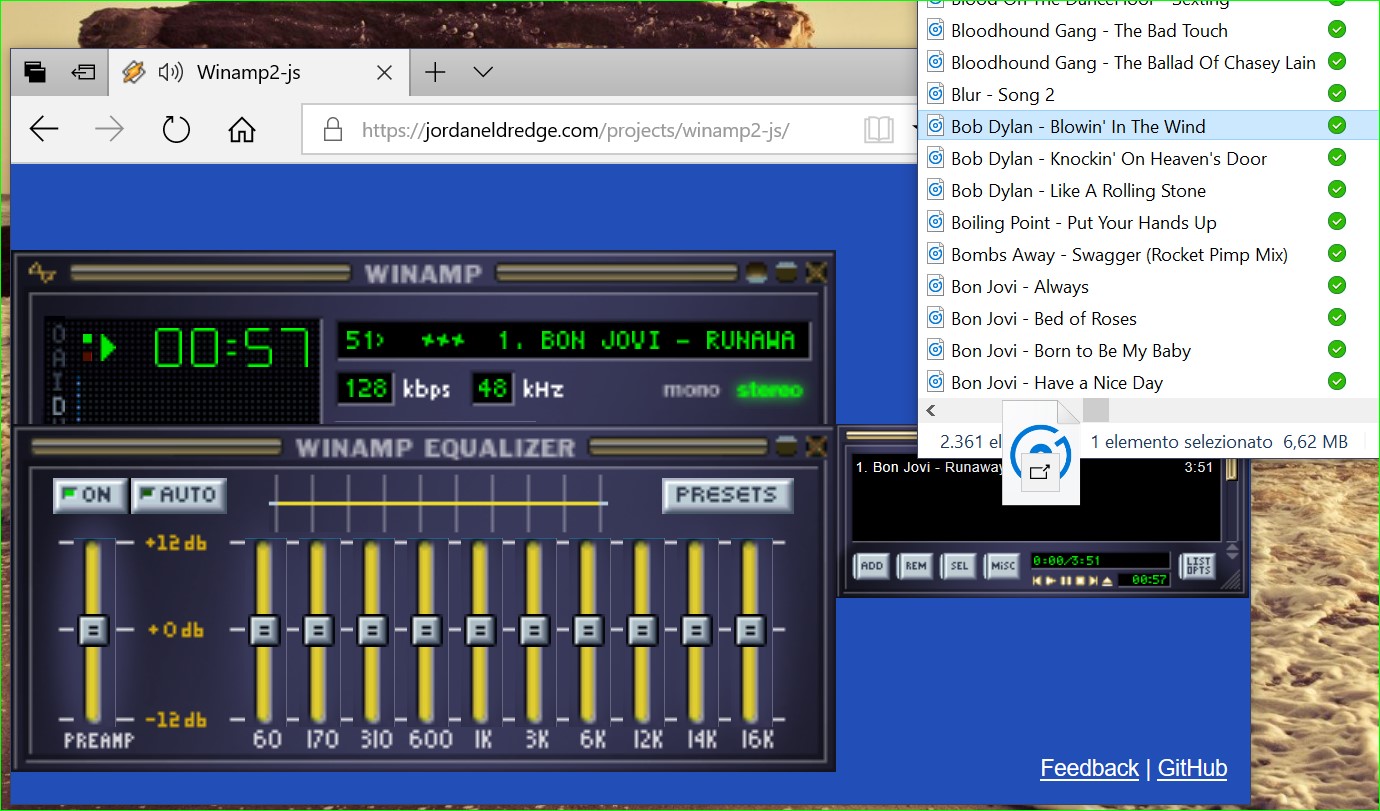This screenshot has width=1380, height=811.
Task: Open the browser home page
Action: pyautogui.click(x=241, y=129)
